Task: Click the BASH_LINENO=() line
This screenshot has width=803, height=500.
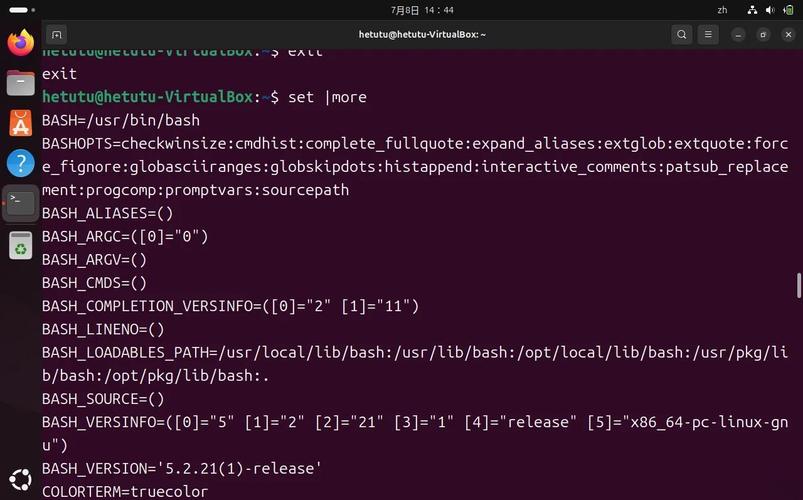Action: (103, 329)
